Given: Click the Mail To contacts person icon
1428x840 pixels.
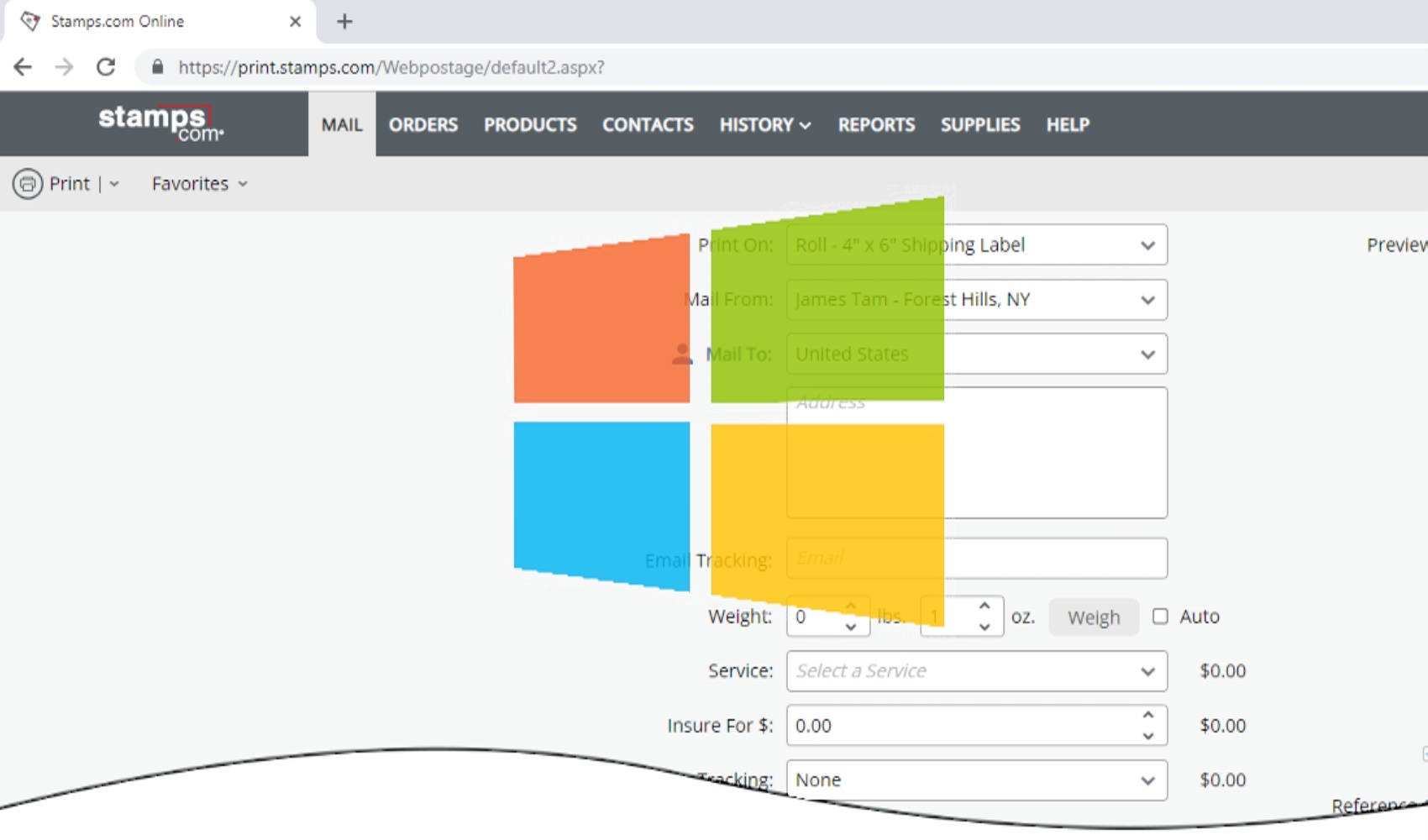Looking at the screenshot, I should pyautogui.click(x=682, y=354).
